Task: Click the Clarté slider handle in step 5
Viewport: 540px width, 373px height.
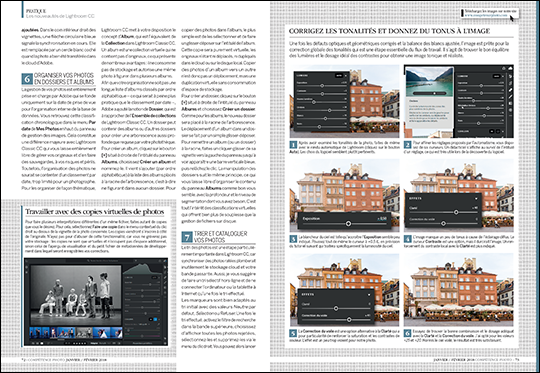Action: [x=336, y=308]
